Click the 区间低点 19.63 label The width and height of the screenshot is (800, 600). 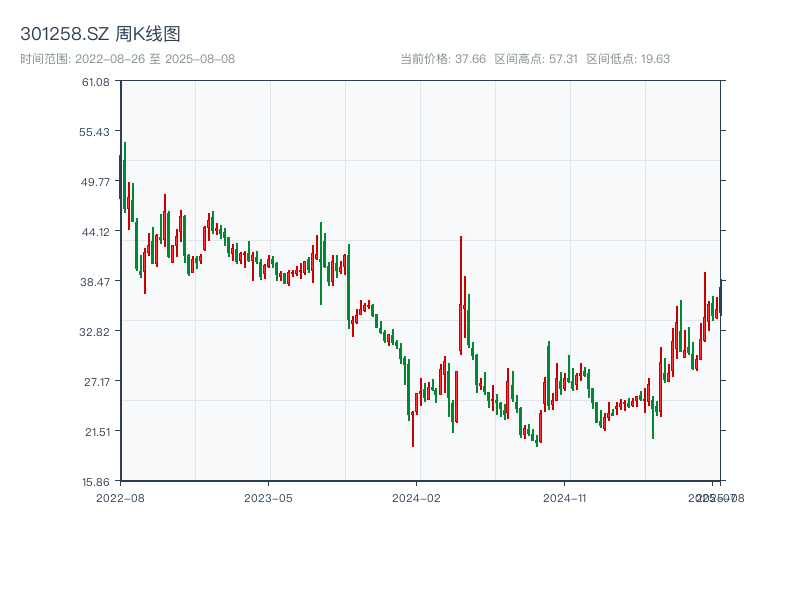627,59
